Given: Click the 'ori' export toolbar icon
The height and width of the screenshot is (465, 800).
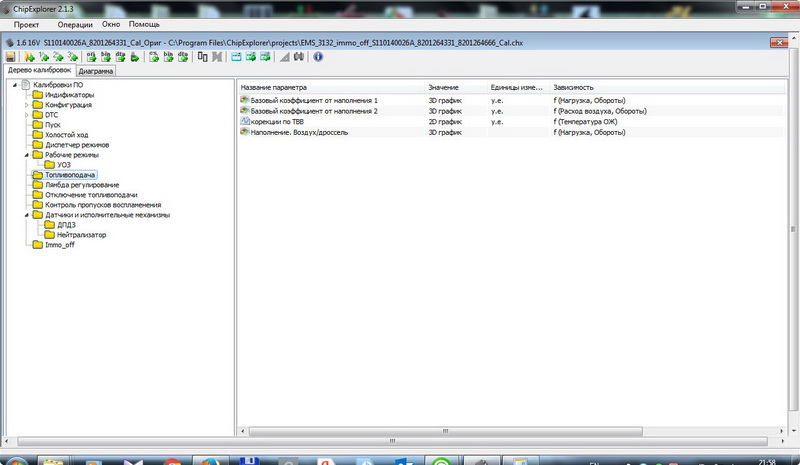Looking at the screenshot, I should click(89, 57).
